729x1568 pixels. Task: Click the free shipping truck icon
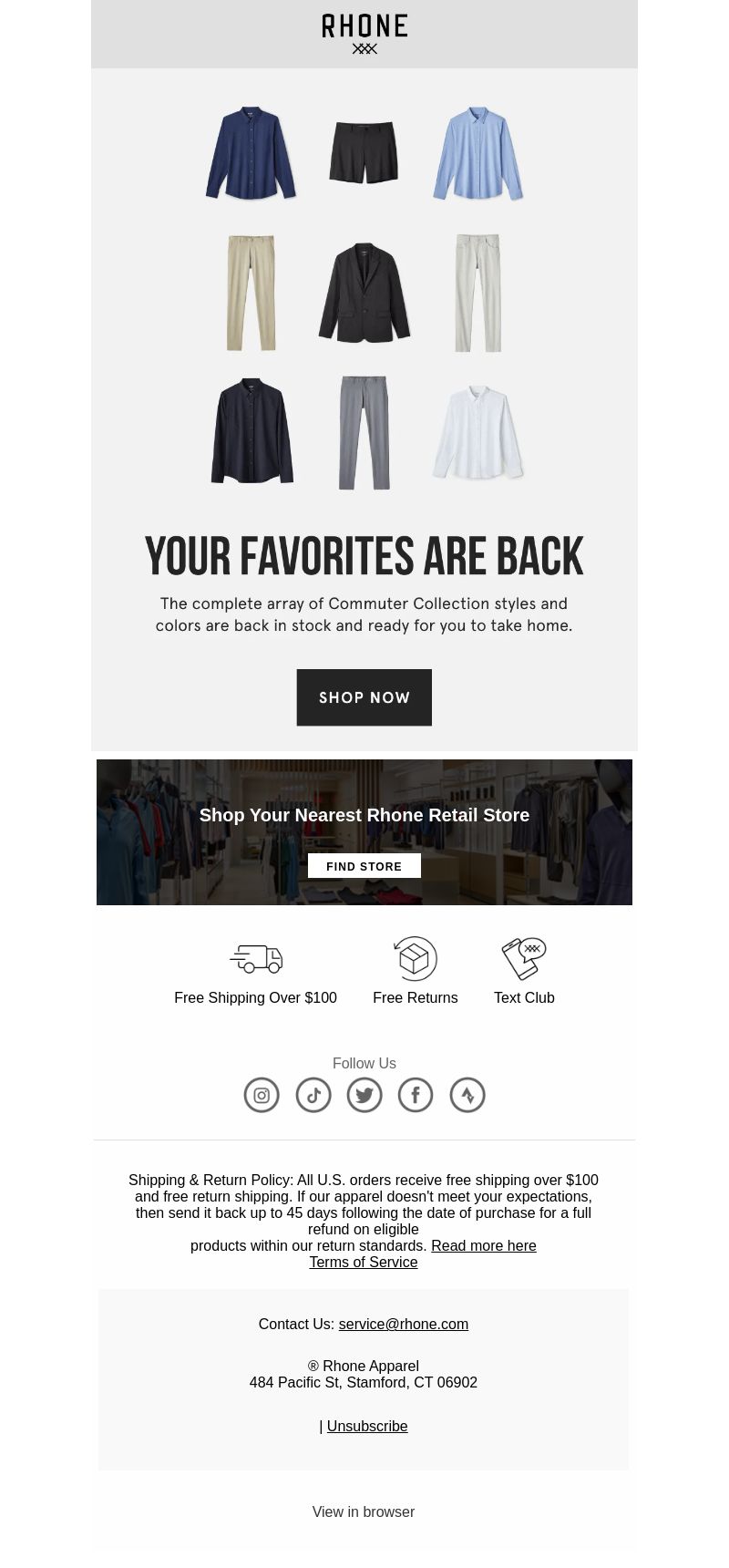click(256, 959)
